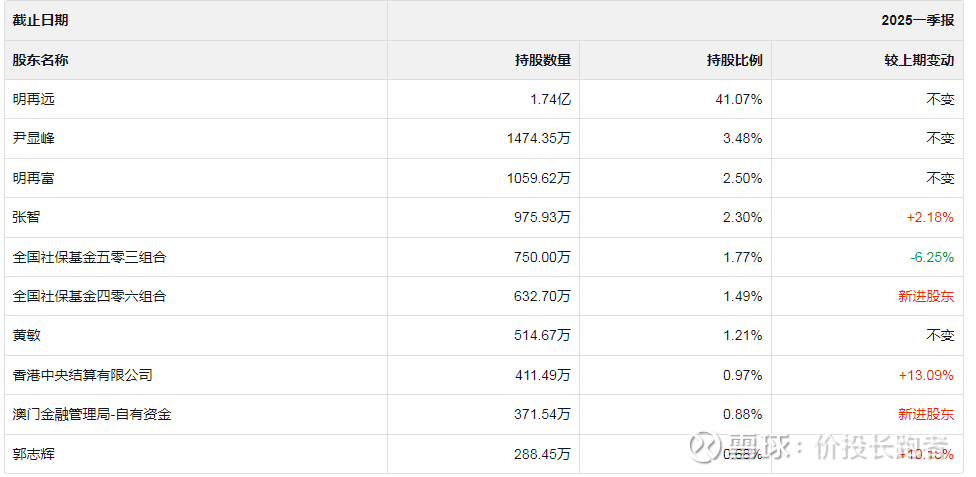Open shareholder 明再远
Screen dimensions: 976x477
tap(34, 99)
